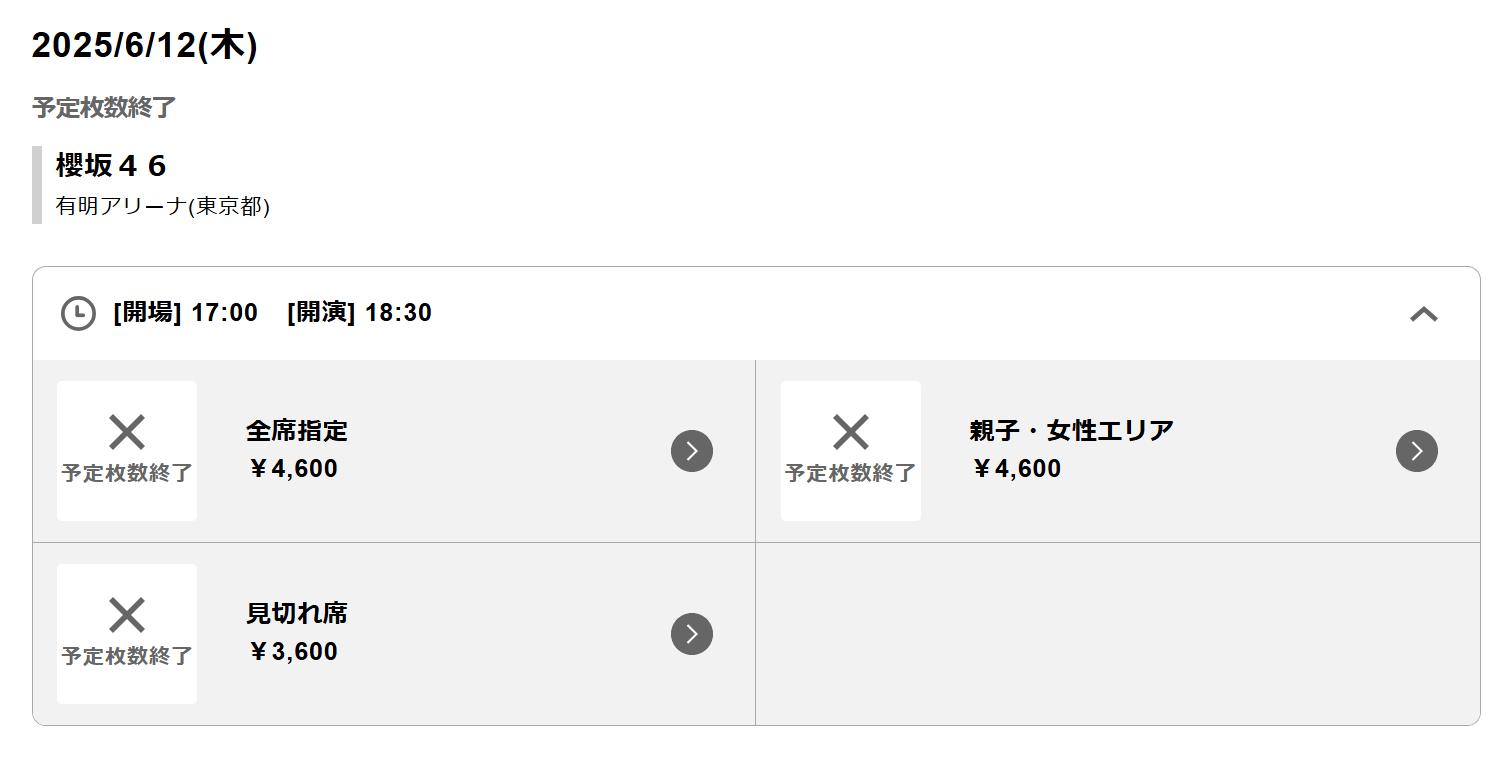Select the 全席指定 seat type label

pos(297,431)
